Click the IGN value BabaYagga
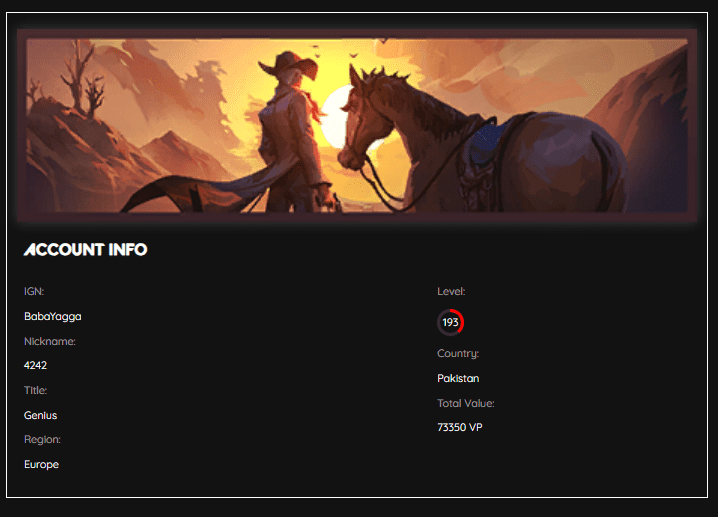Screen dimensions: 718x517 point(53,316)
